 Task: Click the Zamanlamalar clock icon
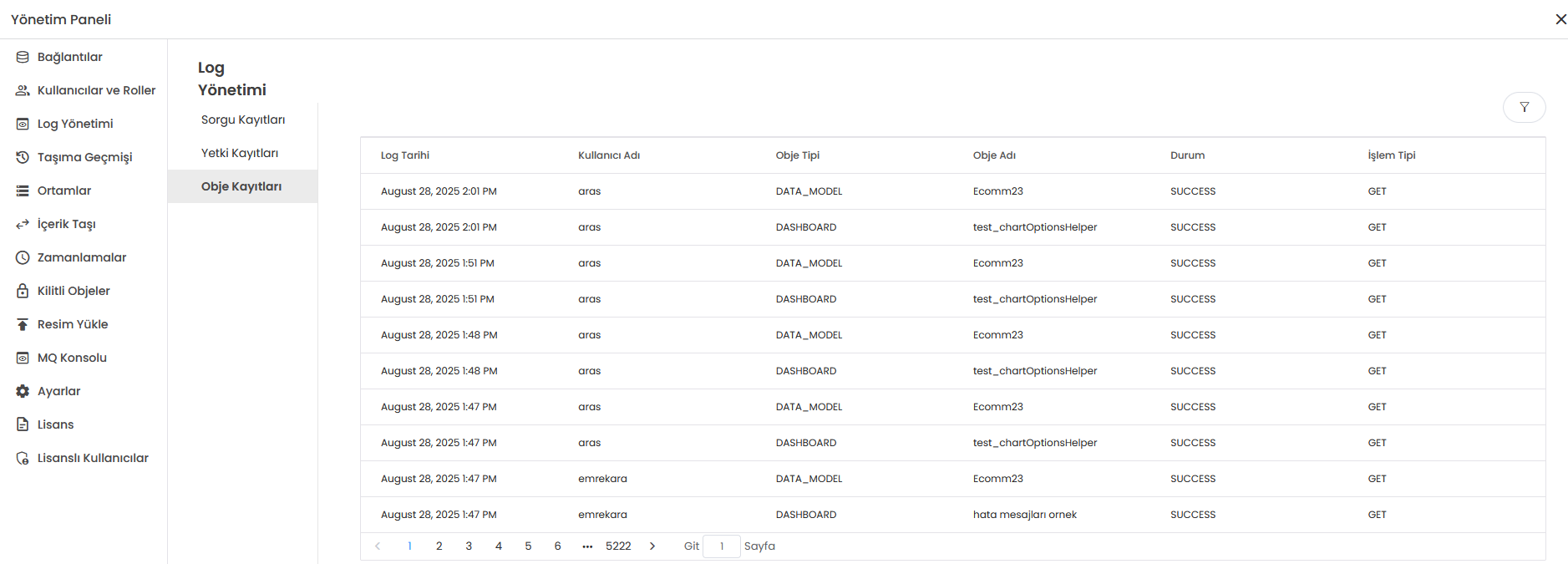tap(23, 257)
